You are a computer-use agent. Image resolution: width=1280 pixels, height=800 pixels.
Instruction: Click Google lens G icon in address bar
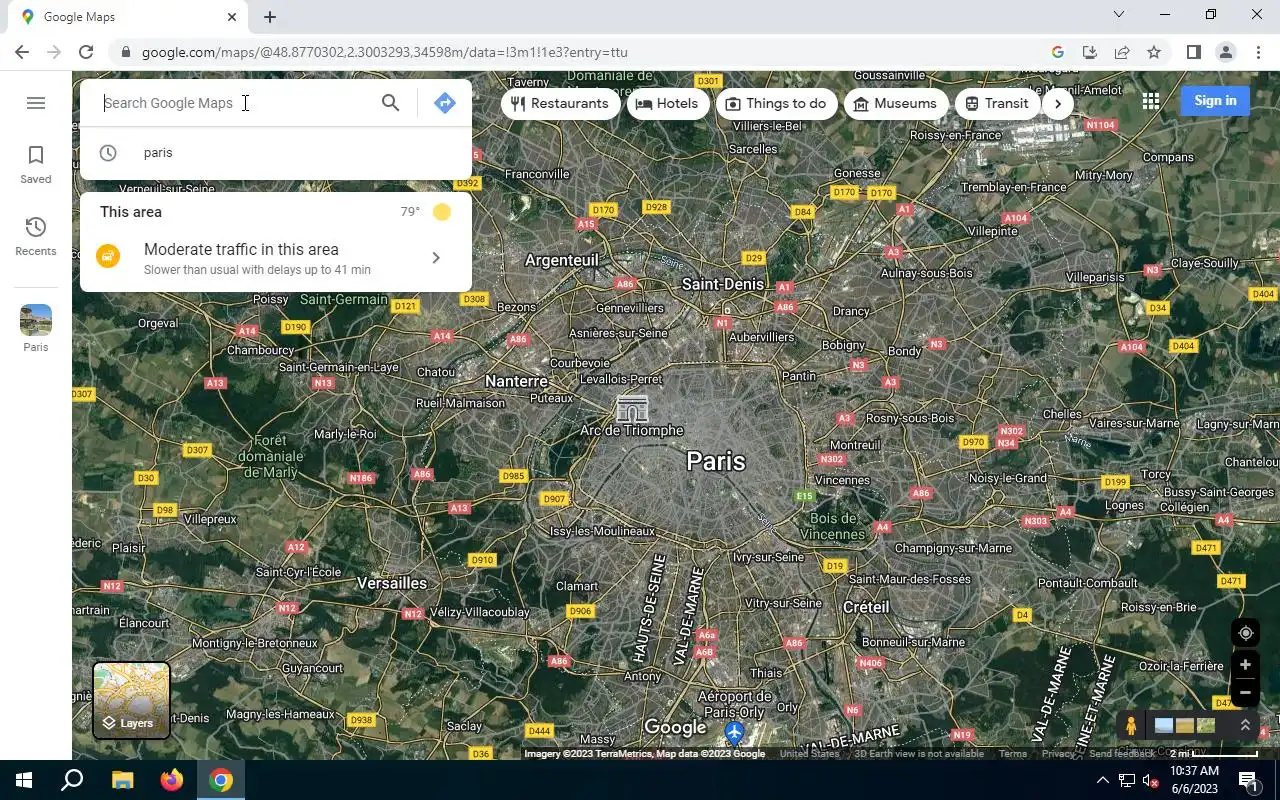1058,52
